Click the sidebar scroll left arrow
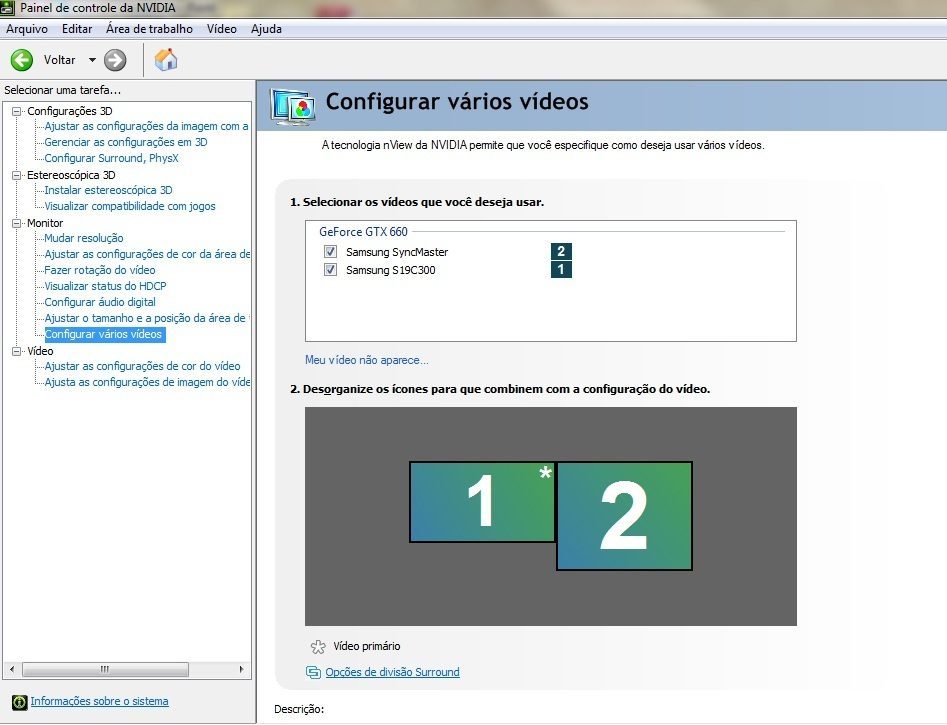 coord(11,669)
